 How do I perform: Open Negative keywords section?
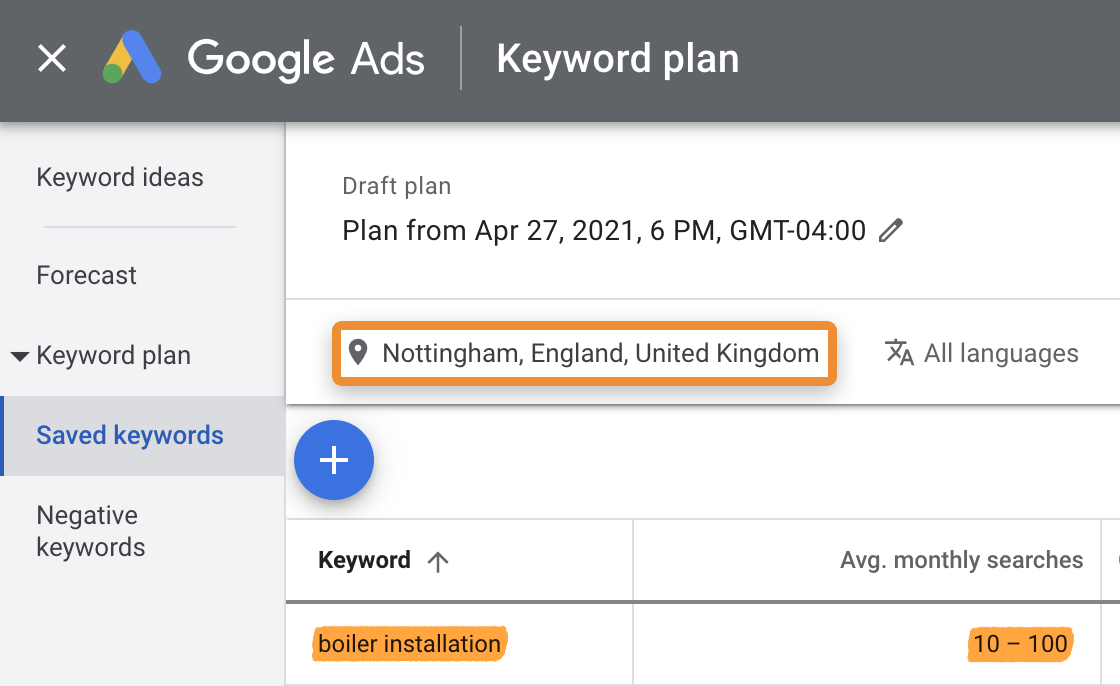91,531
